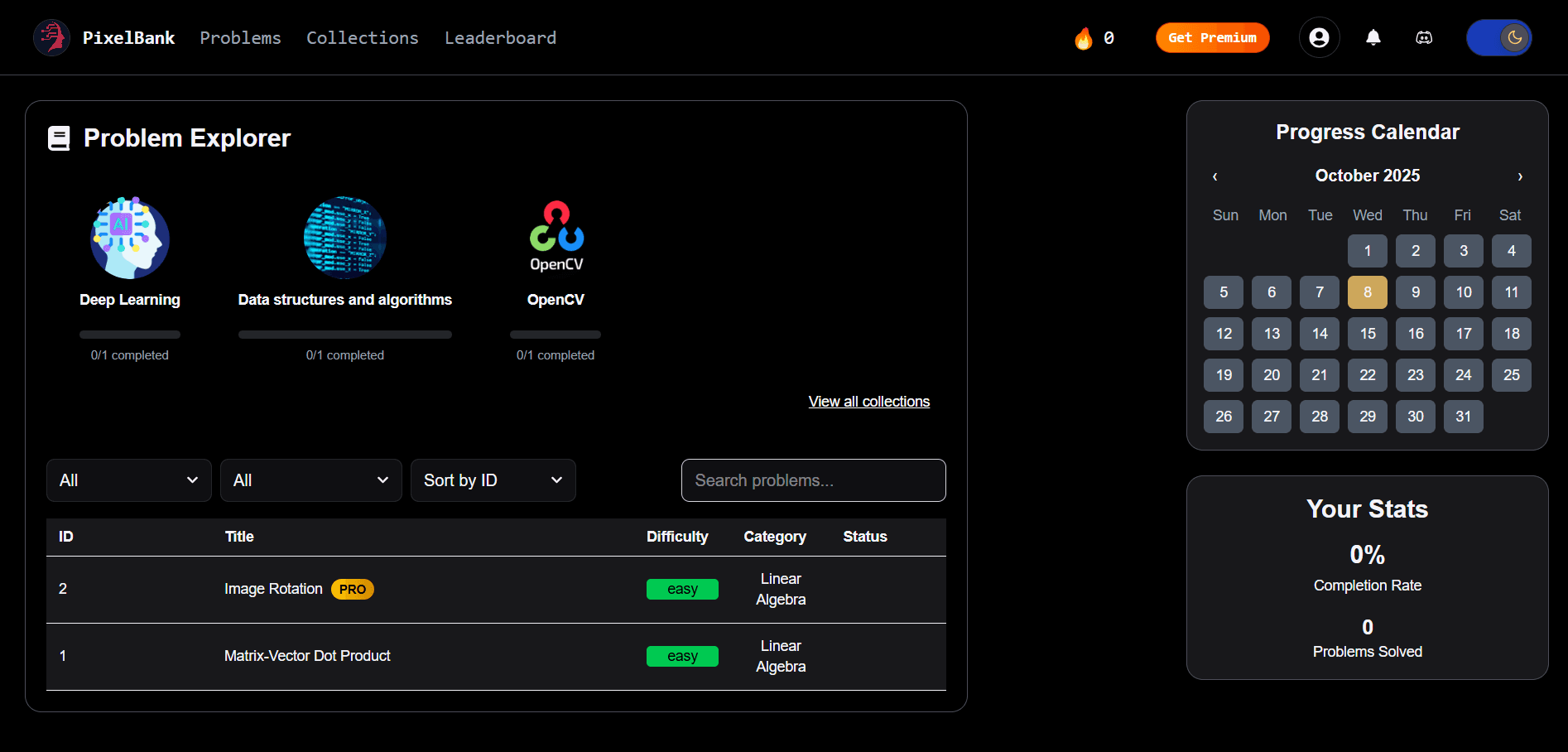Viewport: 1568px width, 752px height.
Task: Click the PRO badge on Image Rotation
Action: click(x=352, y=589)
